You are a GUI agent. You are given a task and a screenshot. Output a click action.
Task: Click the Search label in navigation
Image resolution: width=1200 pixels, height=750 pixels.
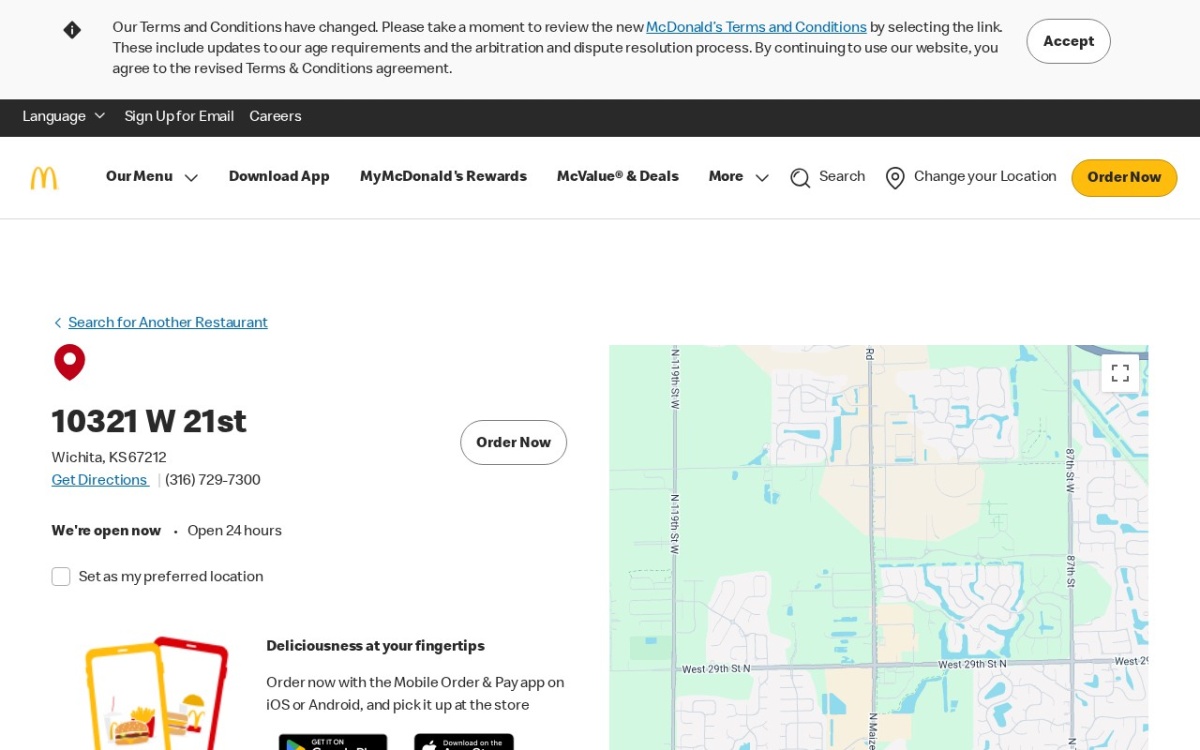pos(842,177)
